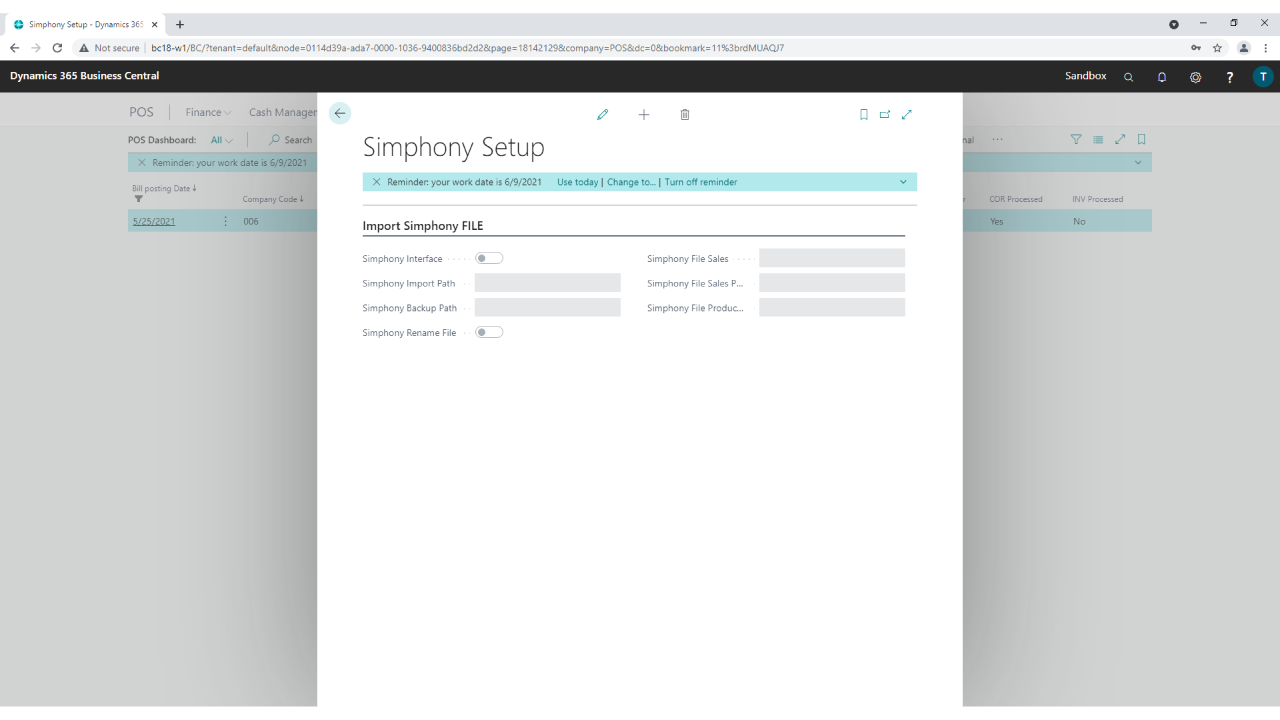This screenshot has height=720, width=1280.
Task: Reload the page in the browser
Action: 57,48
